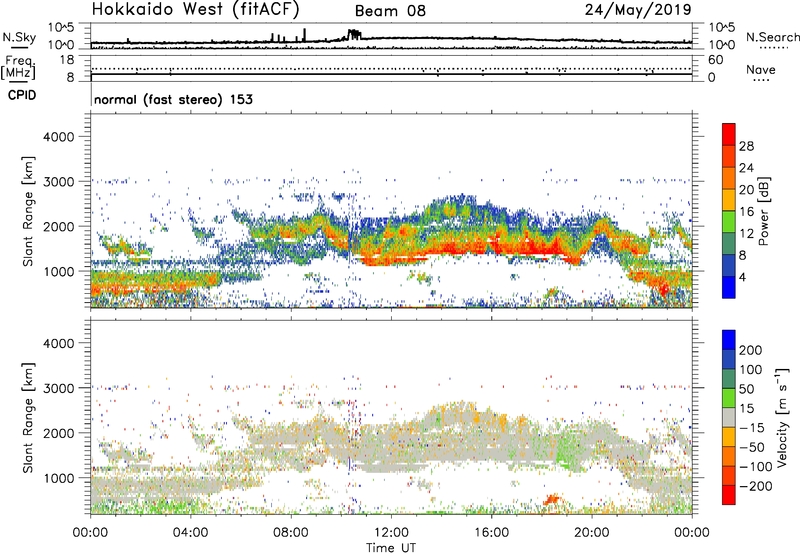
Task: Click the '50' value on velocity colorbar
Action: pos(746,389)
